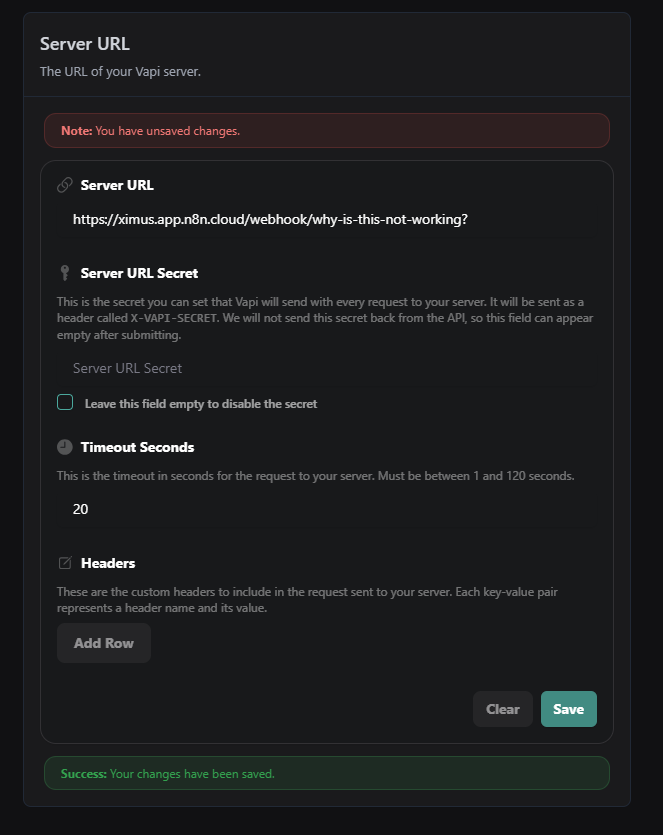Click the unsaved changes warning banner
This screenshot has height=835, width=663.
click(x=325, y=130)
